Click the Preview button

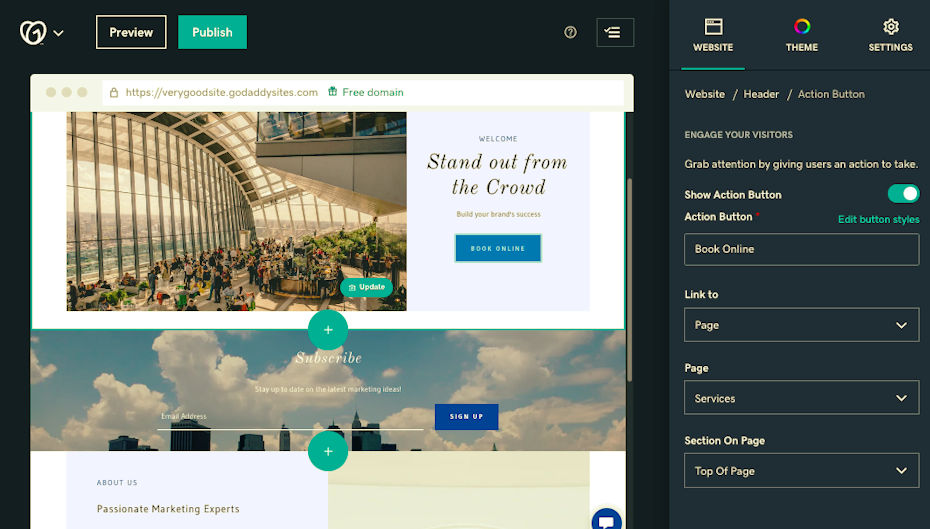131,33
